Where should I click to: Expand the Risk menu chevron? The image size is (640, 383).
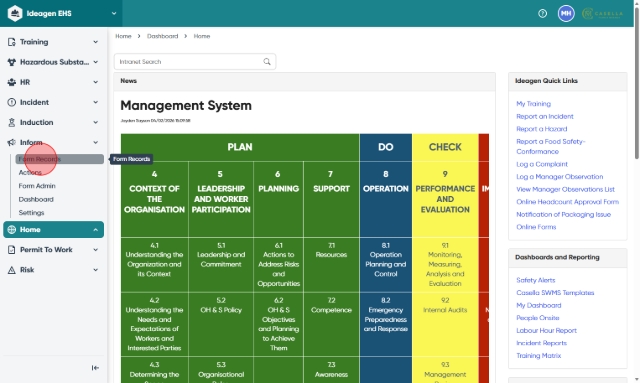tap(96, 269)
